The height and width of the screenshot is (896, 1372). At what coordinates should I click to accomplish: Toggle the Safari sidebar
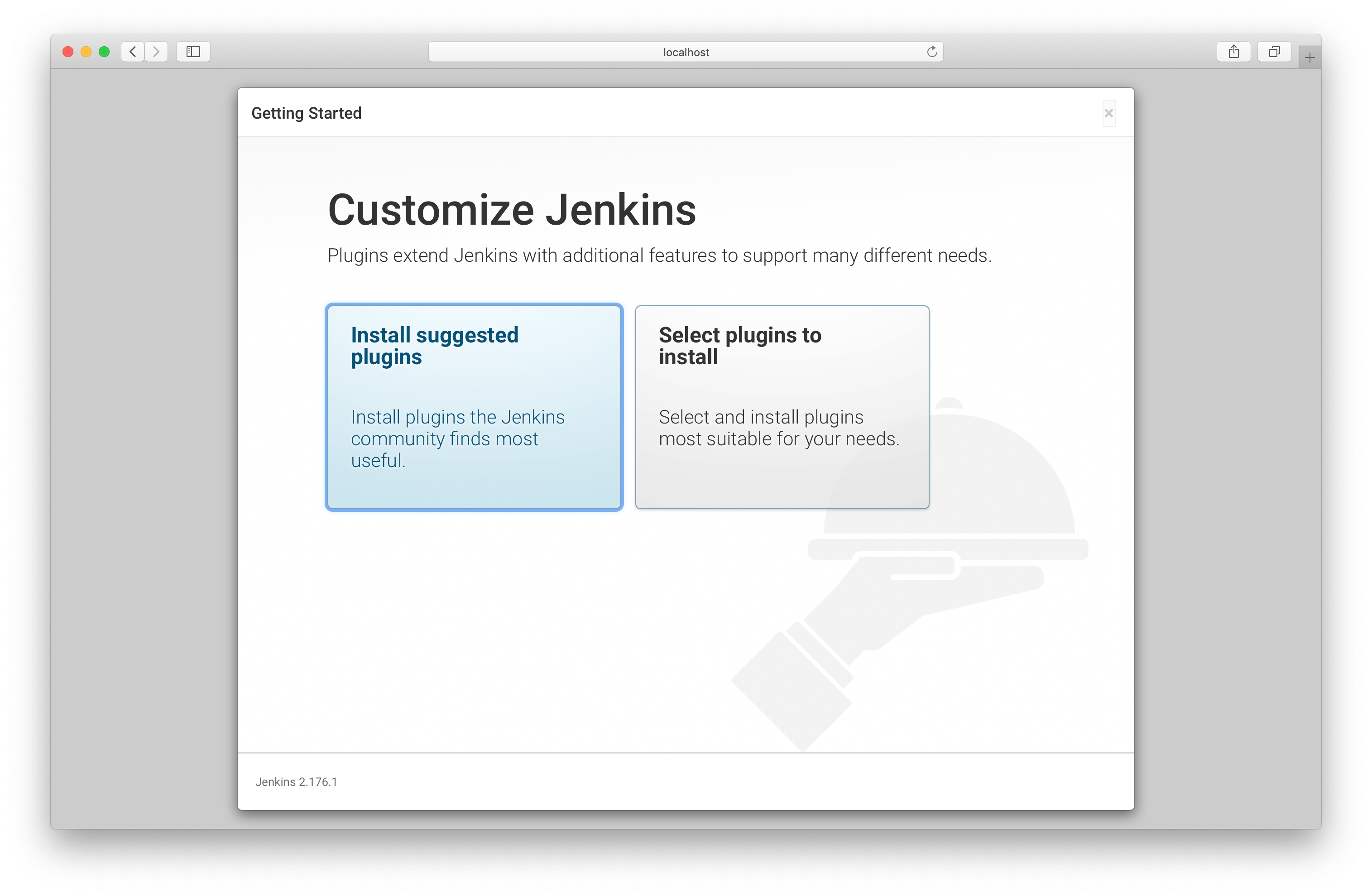click(x=193, y=51)
